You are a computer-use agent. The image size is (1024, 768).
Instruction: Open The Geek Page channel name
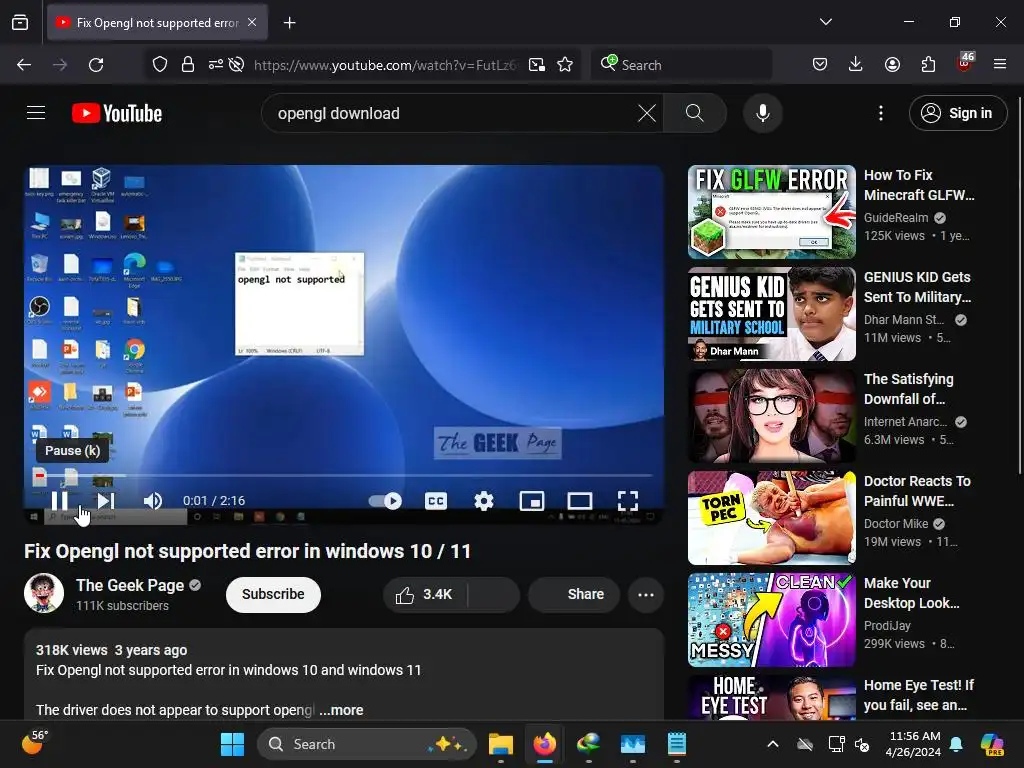[x=130, y=585]
